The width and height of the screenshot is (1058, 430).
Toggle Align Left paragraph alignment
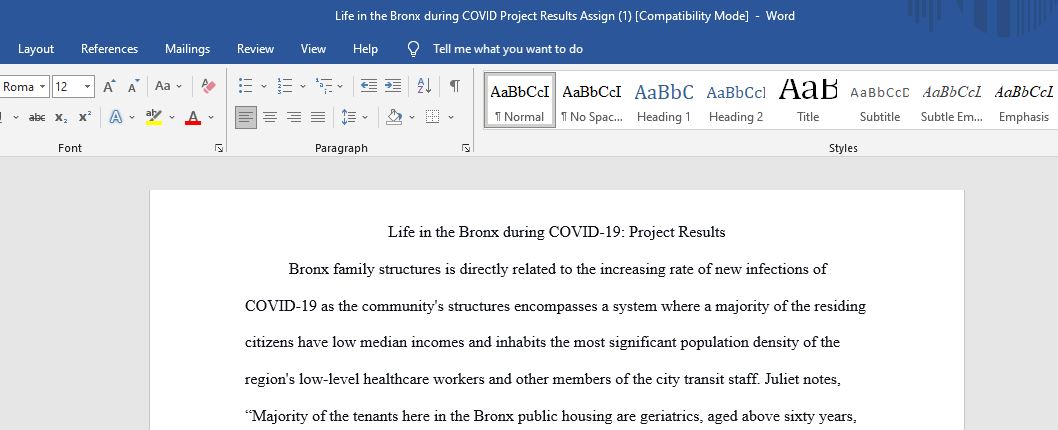click(x=246, y=117)
